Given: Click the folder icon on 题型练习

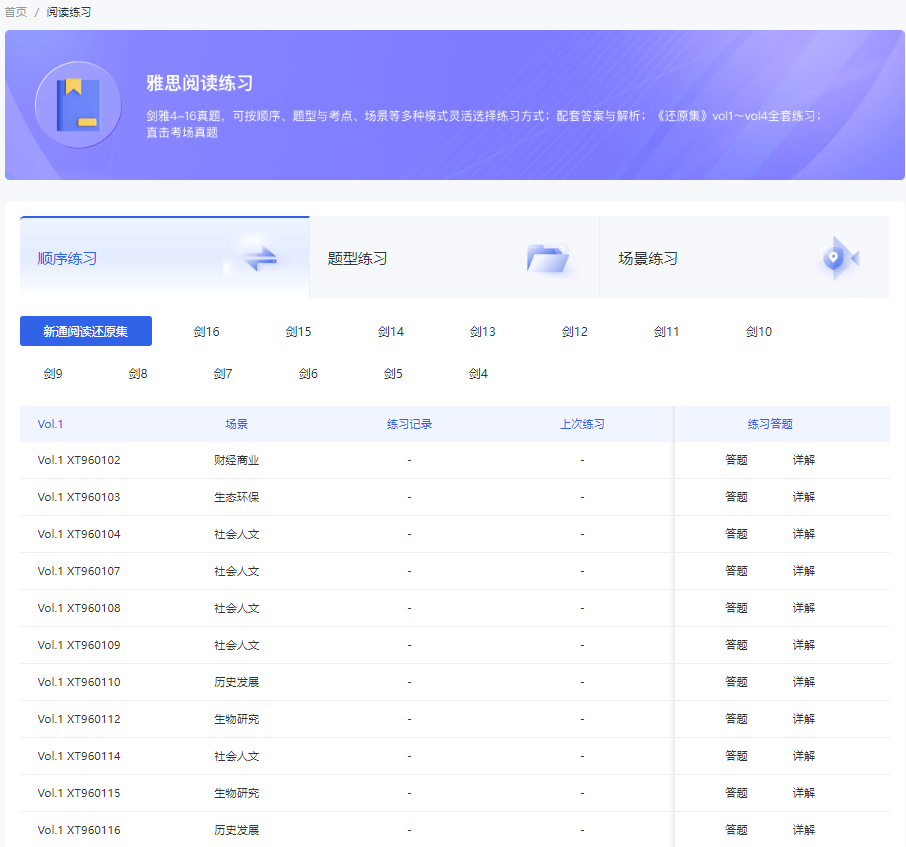Looking at the screenshot, I should tap(548, 258).
